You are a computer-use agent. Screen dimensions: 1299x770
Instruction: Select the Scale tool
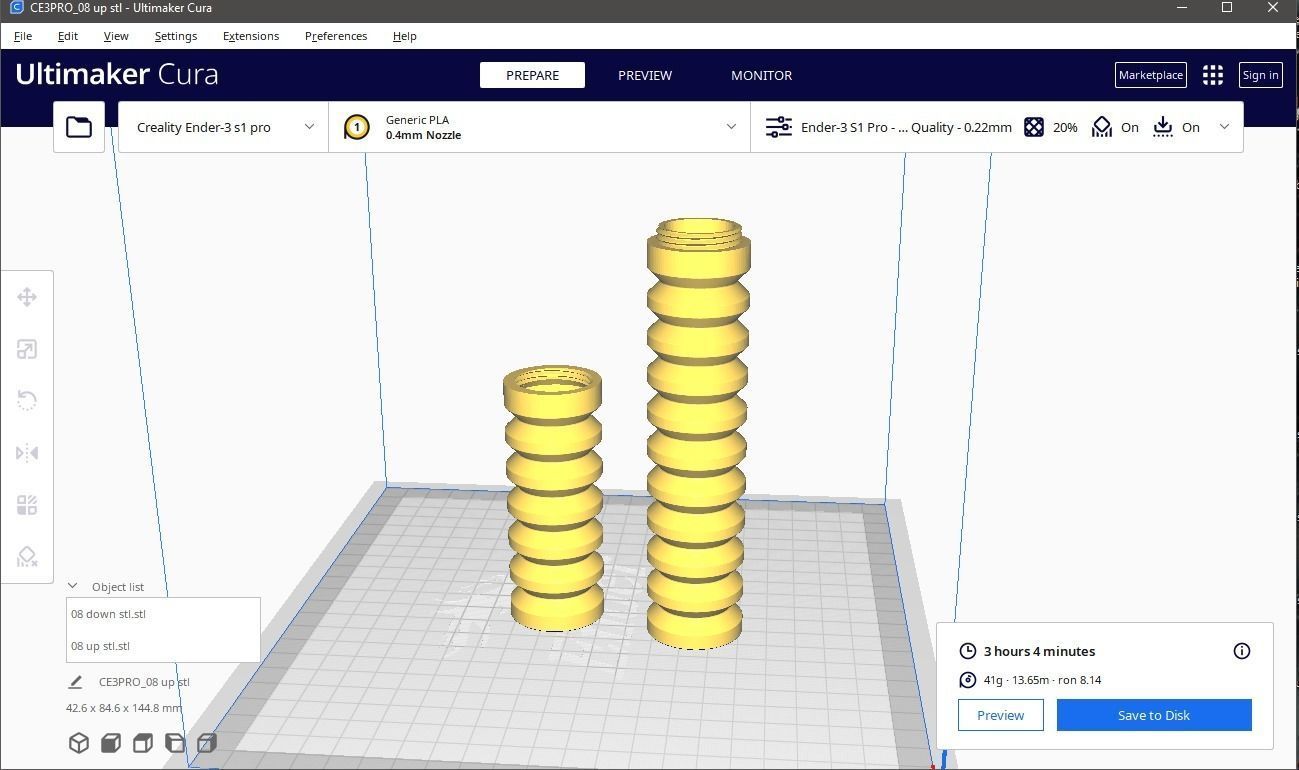click(27, 349)
